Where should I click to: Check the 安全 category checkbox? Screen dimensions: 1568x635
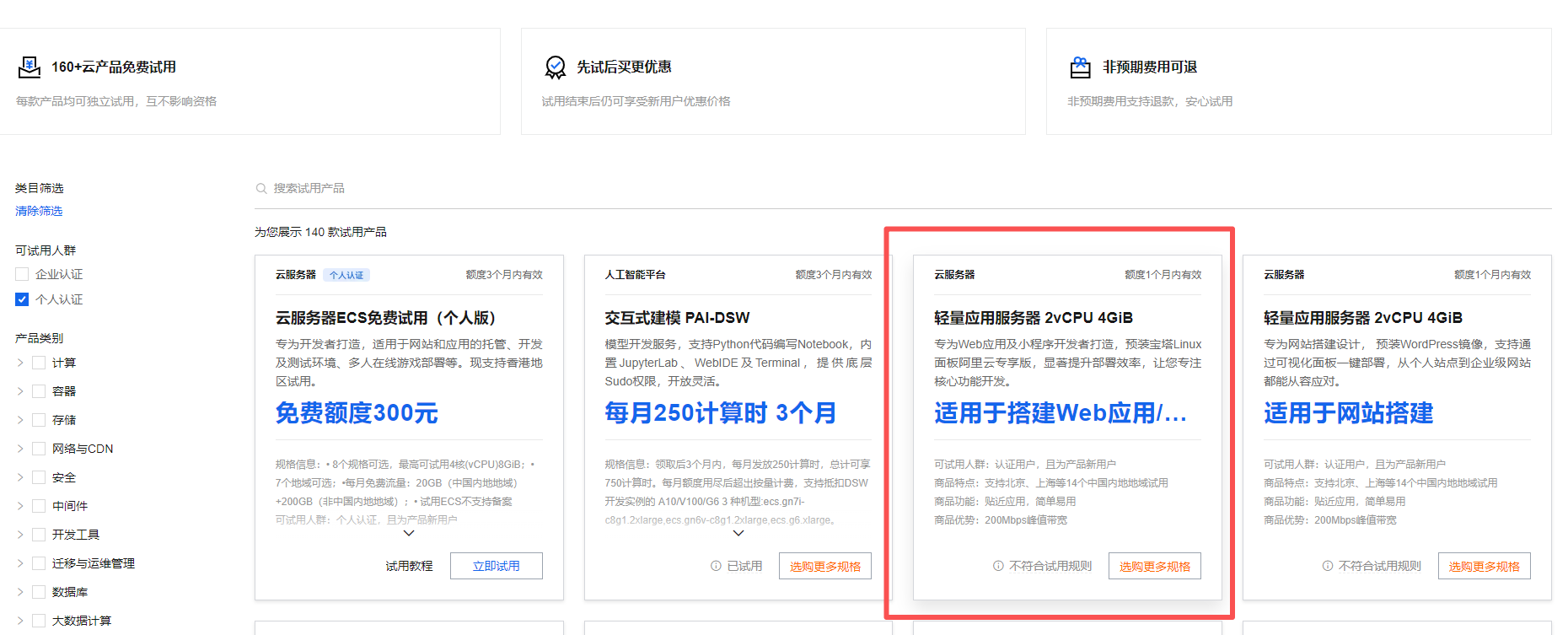(x=39, y=477)
